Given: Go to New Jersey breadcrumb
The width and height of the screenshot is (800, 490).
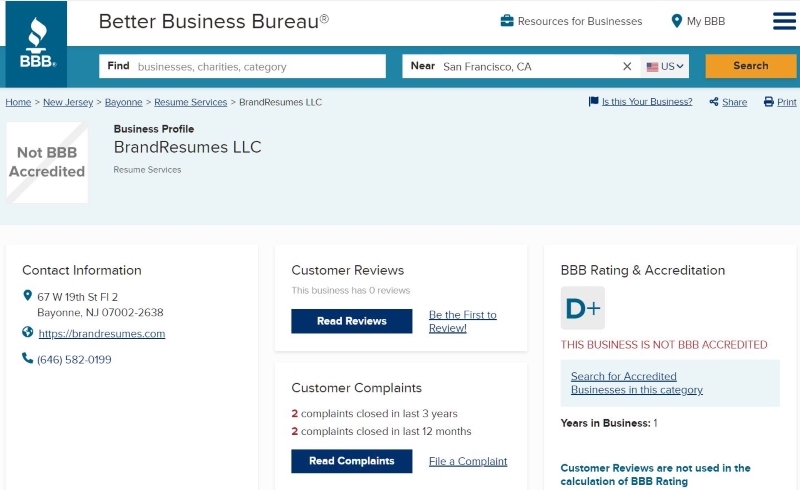Looking at the screenshot, I should (68, 102).
